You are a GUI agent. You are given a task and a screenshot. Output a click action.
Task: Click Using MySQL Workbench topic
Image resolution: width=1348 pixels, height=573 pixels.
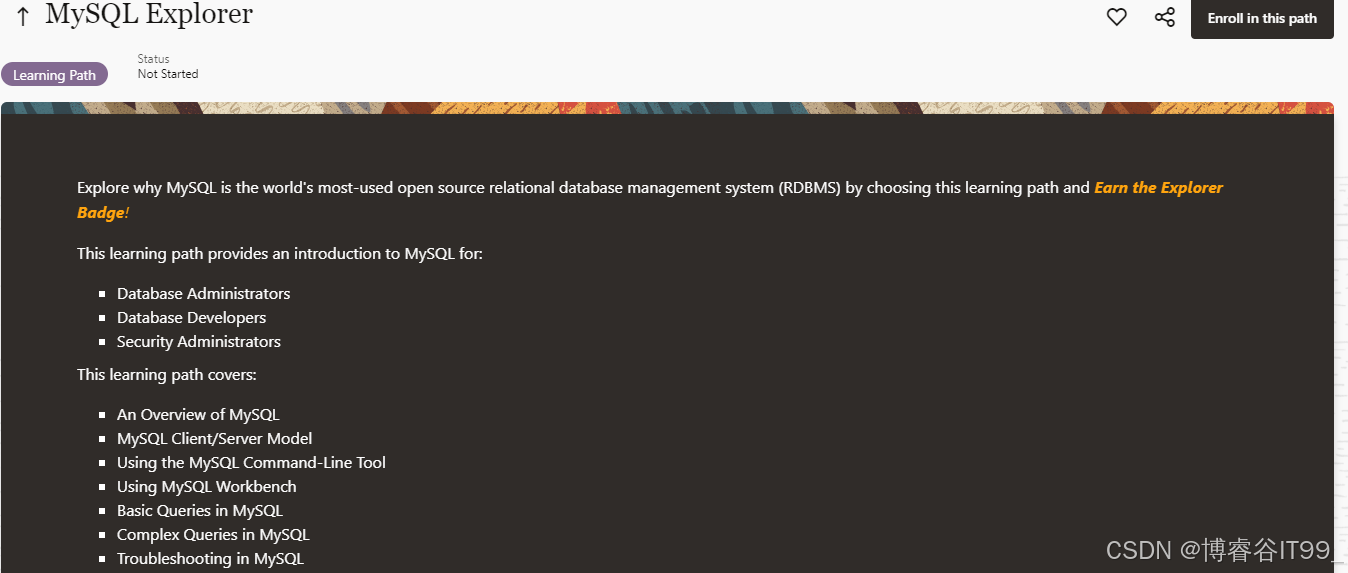[x=207, y=487]
